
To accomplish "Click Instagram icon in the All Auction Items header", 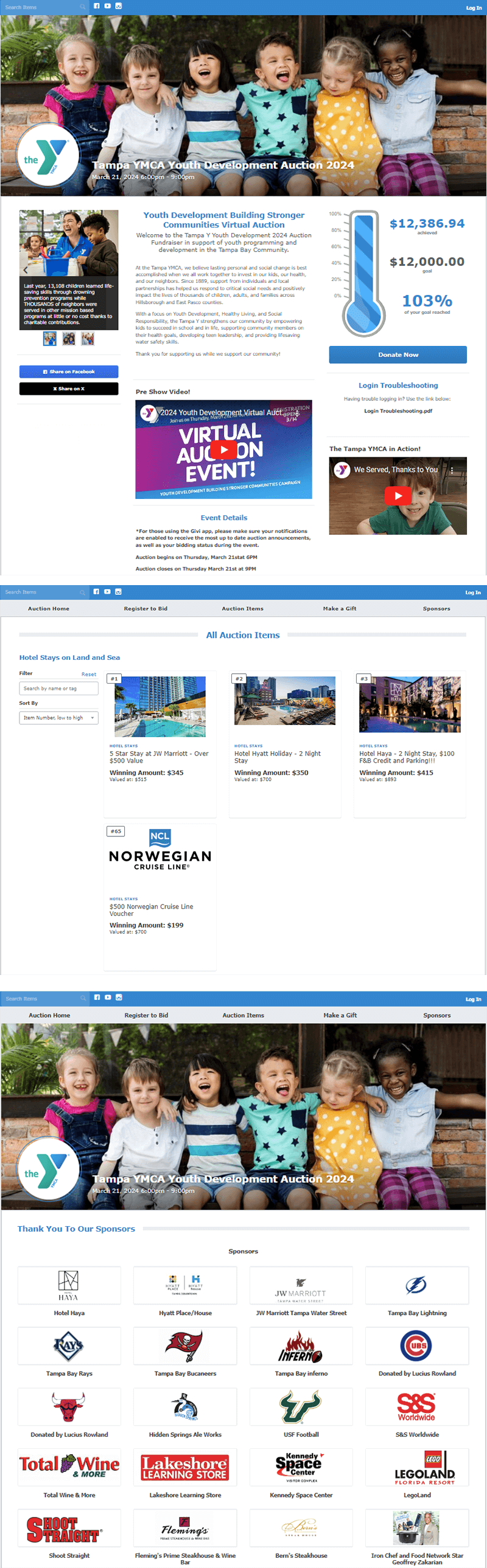I will click(118, 592).
